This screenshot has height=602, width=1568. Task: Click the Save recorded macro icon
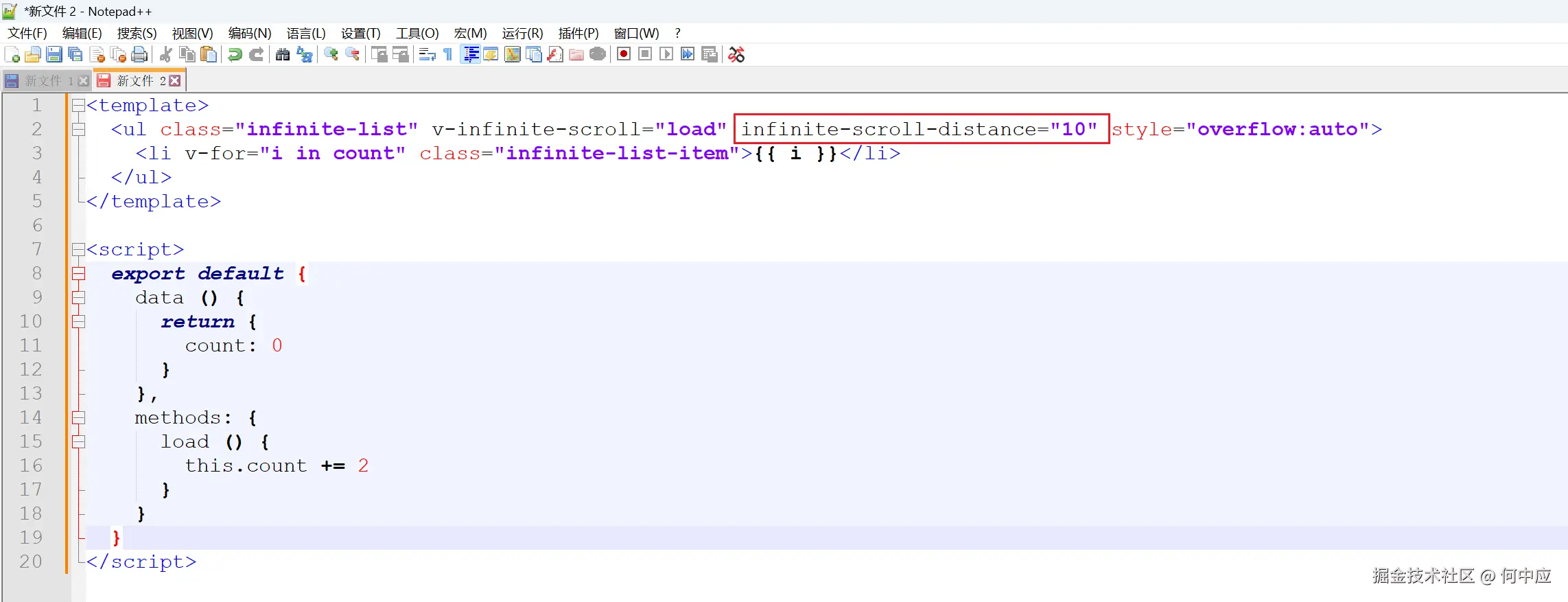click(710, 55)
